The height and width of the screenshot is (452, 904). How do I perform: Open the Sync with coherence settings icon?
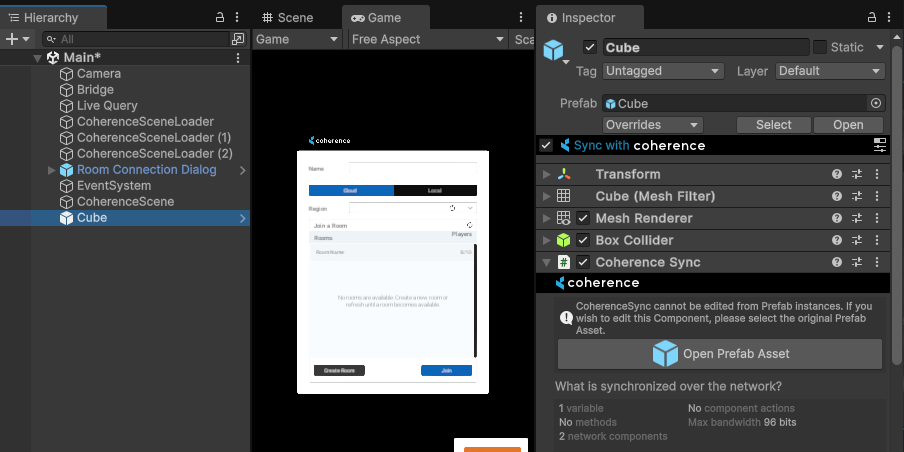coord(880,145)
